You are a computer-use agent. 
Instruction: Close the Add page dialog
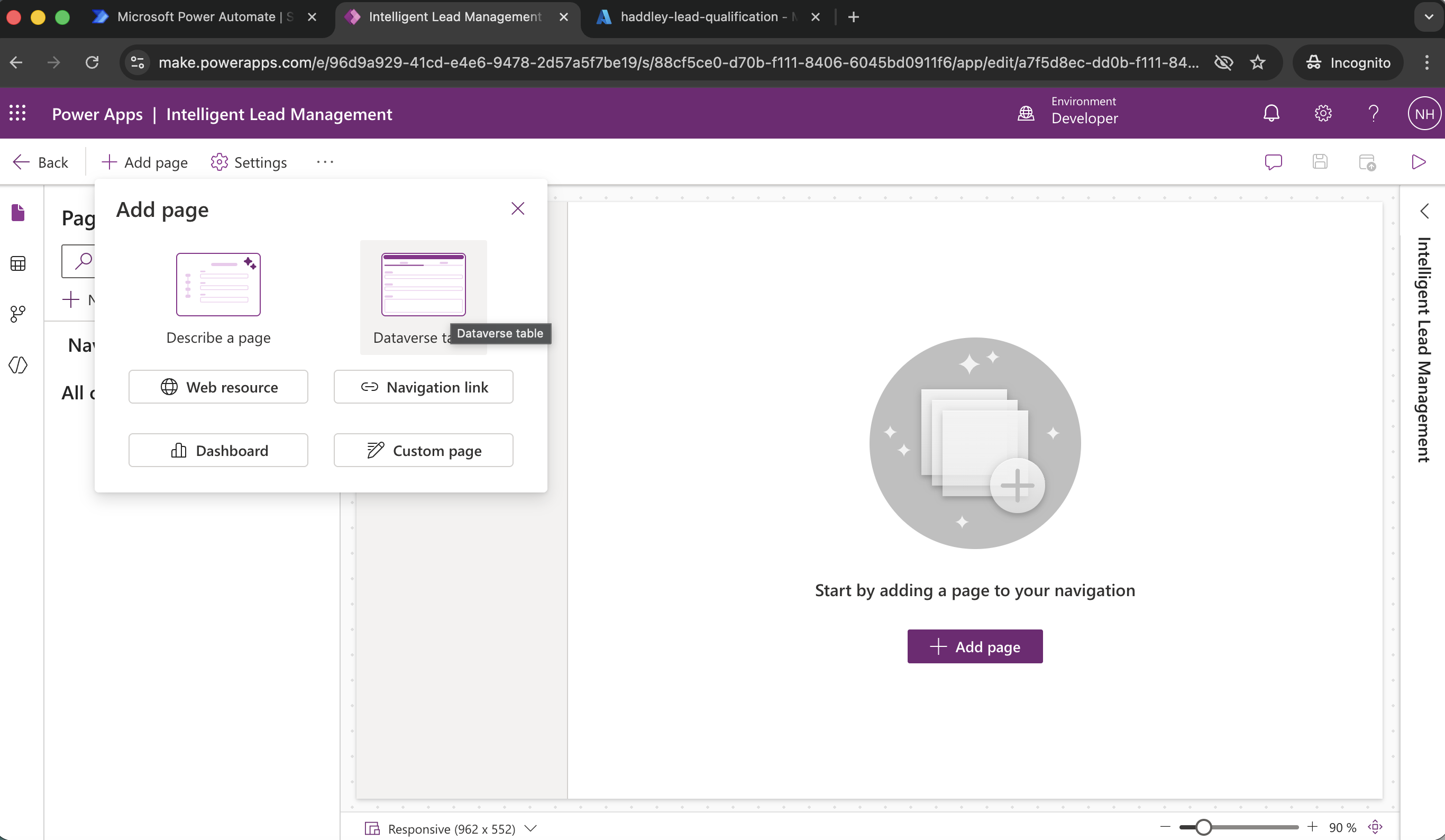click(x=517, y=209)
